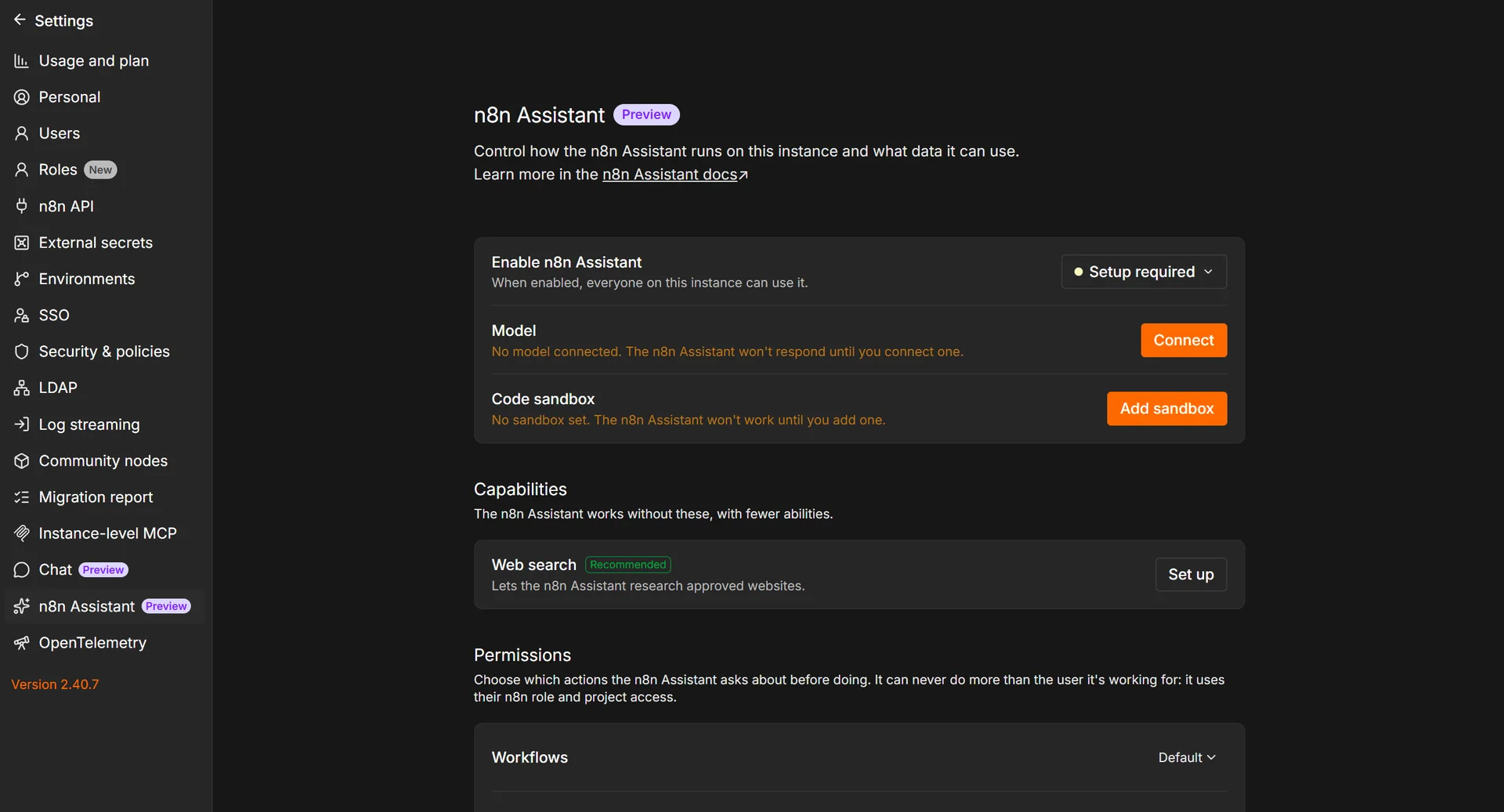Open the n8n Assistant docs link

[670, 175]
